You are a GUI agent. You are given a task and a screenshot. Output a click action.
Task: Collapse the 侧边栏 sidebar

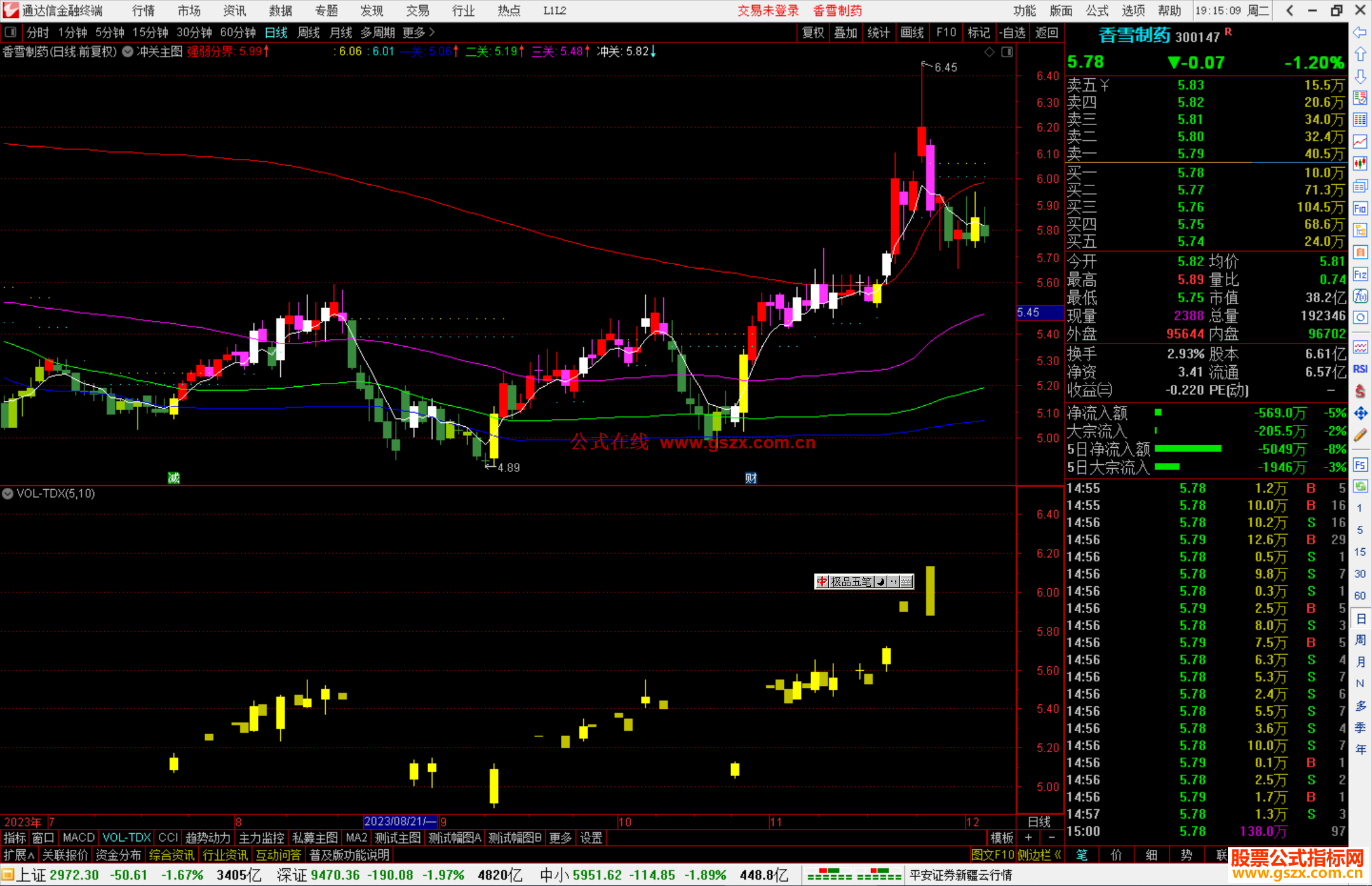pos(1039,855)
